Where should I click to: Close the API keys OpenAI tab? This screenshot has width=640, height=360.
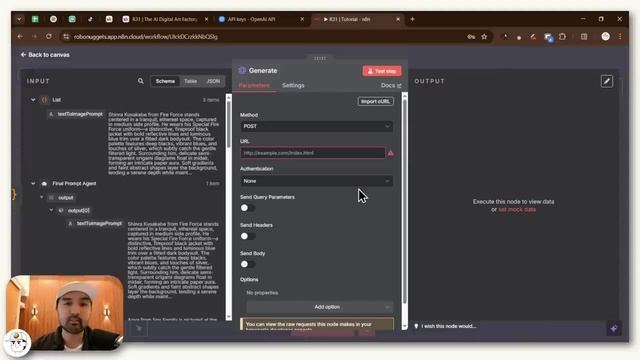click(302, 19)
